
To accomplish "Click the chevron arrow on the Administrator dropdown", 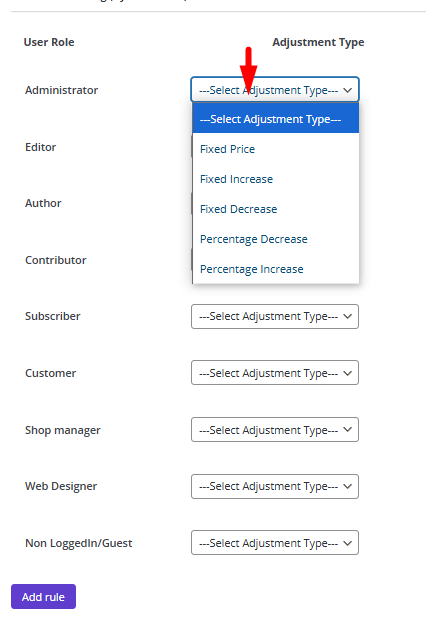I will (x=348, y=90).
